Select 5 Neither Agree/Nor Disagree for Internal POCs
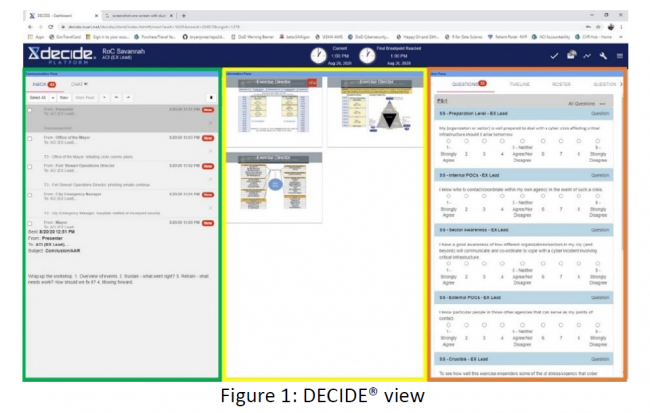This screenshot has width=650, height=413. click(522, 196)
